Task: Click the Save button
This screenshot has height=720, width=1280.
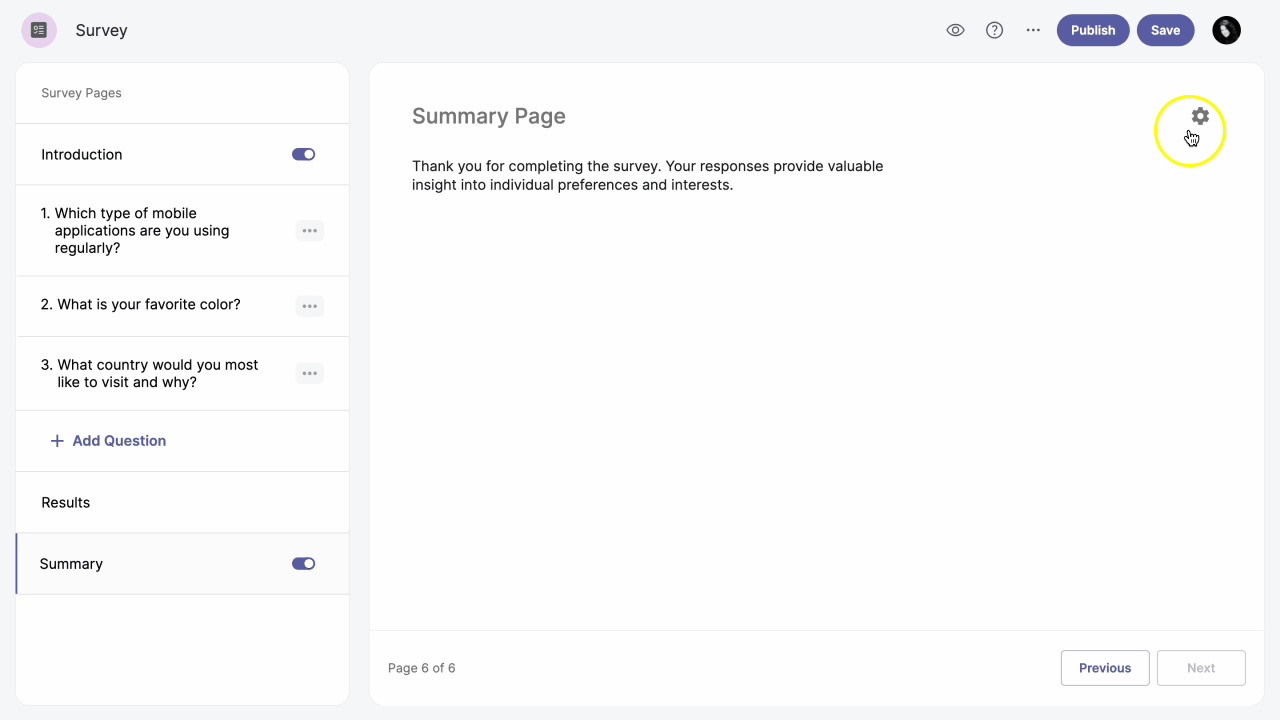Action: [1165, 30]
